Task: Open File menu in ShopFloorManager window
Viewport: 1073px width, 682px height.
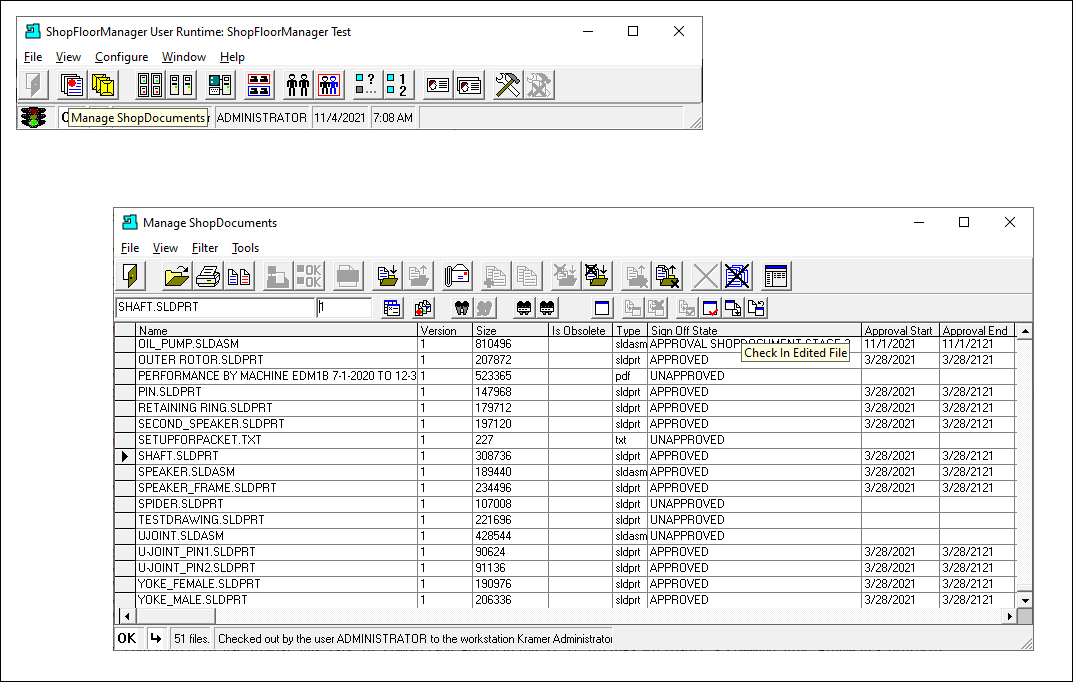Action: tap(33, 57)
